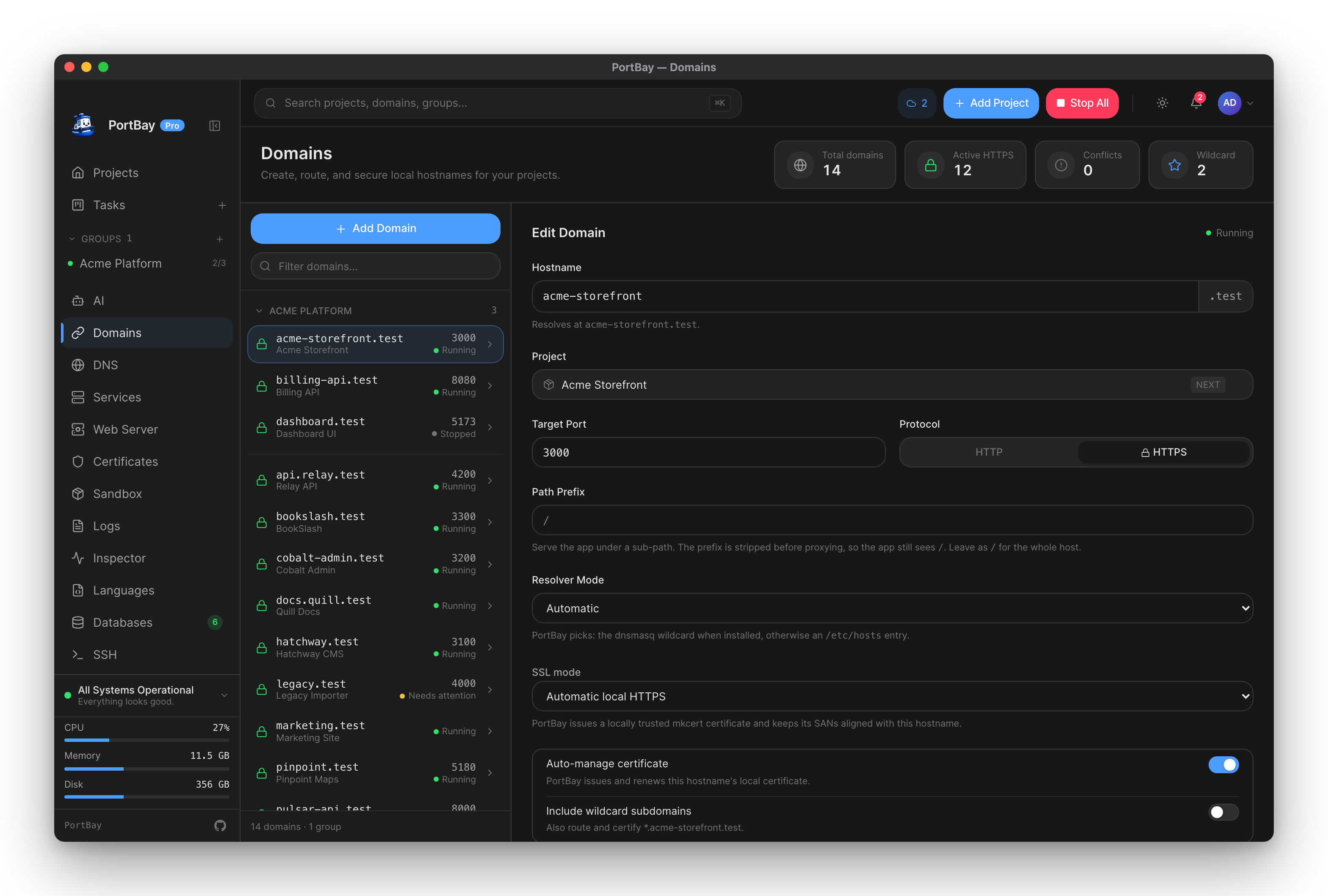Open the SSH section

pyautogui.click(x=147, y=655)
